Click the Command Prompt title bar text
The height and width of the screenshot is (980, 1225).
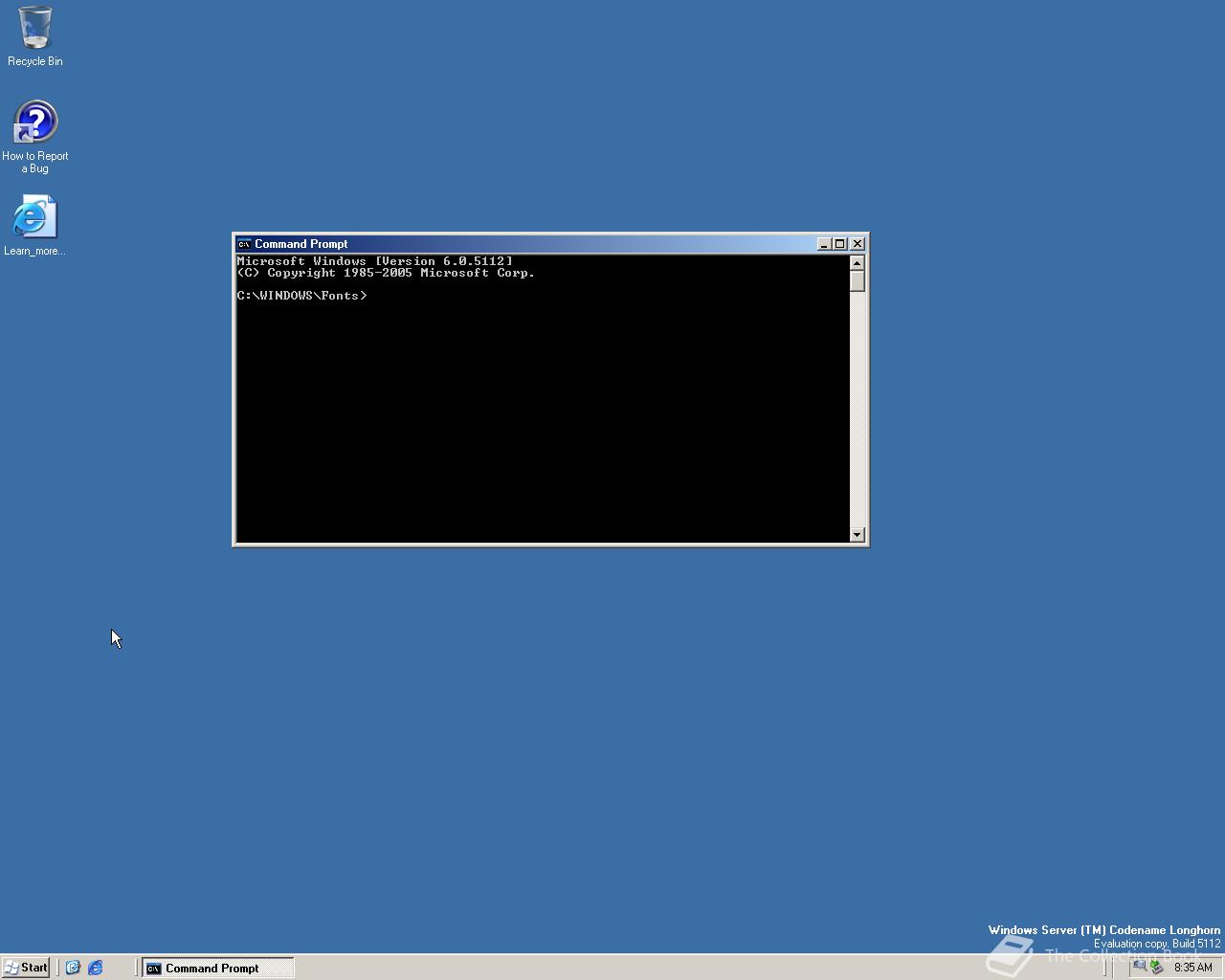click(301, 244)
